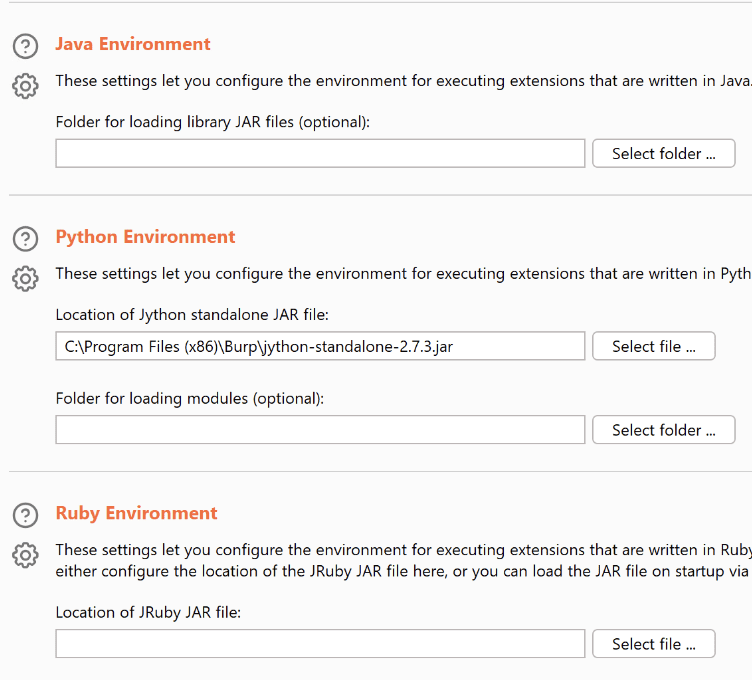Viewport: 752px width, 680px height.
Task: Click the Ruby Environment heading
Action: click(136, 513)
